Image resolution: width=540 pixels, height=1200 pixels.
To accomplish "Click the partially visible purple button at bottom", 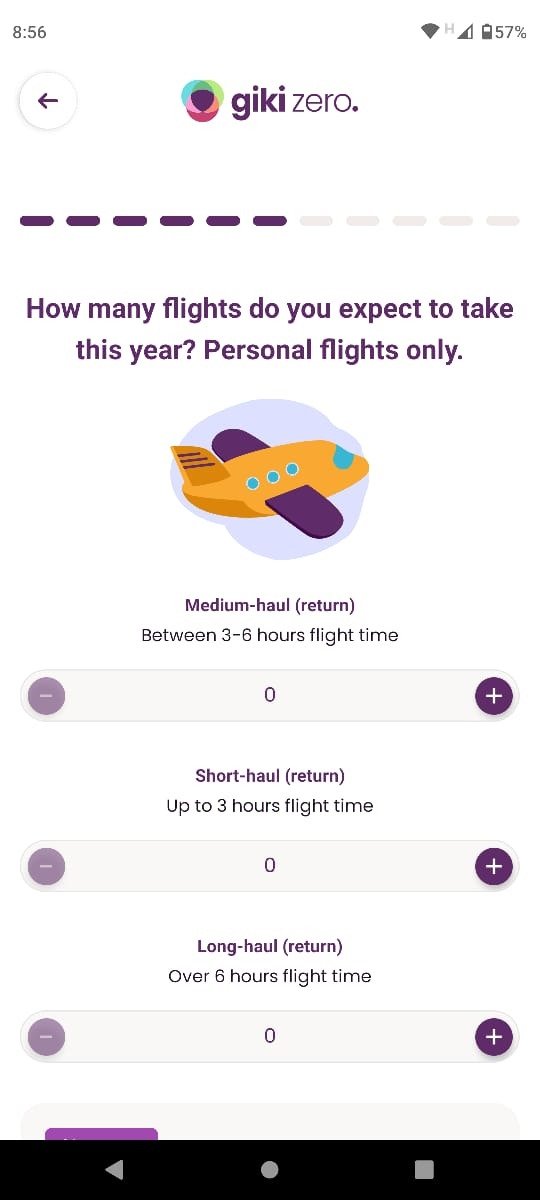I will [101, 1134].
